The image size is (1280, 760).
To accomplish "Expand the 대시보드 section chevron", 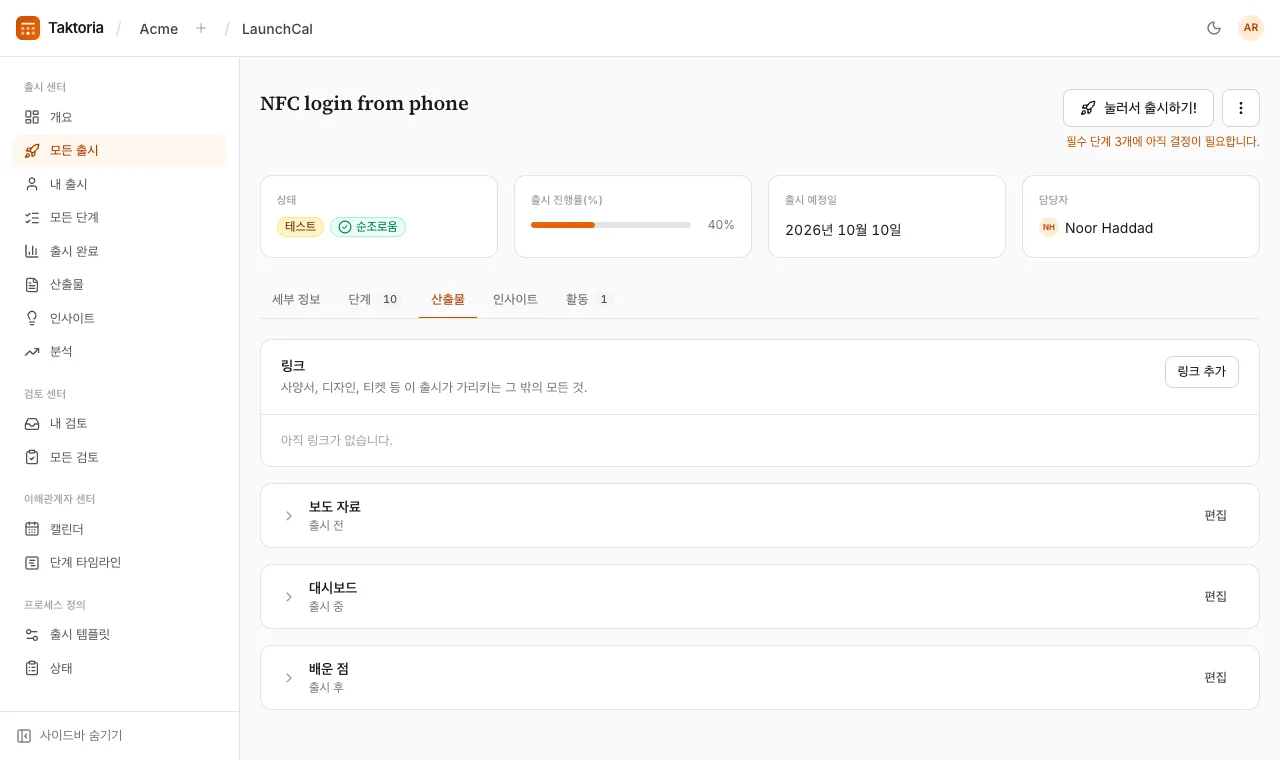I will 289,597.
